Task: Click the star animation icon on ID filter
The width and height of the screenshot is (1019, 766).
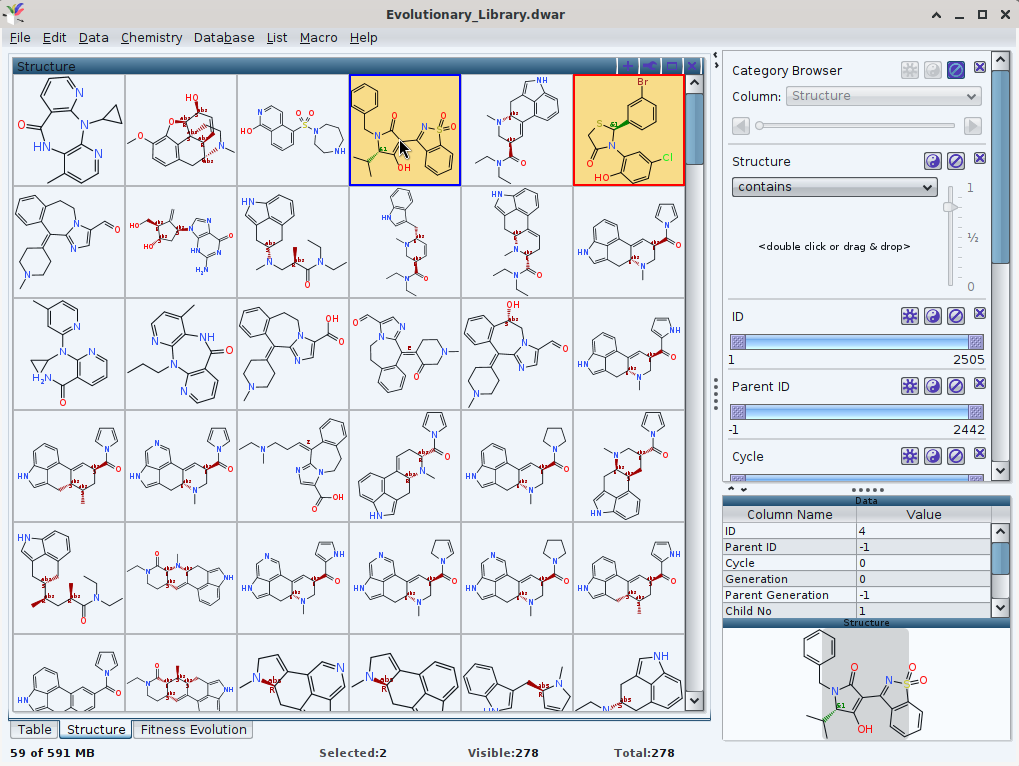Action: [909, 316]
